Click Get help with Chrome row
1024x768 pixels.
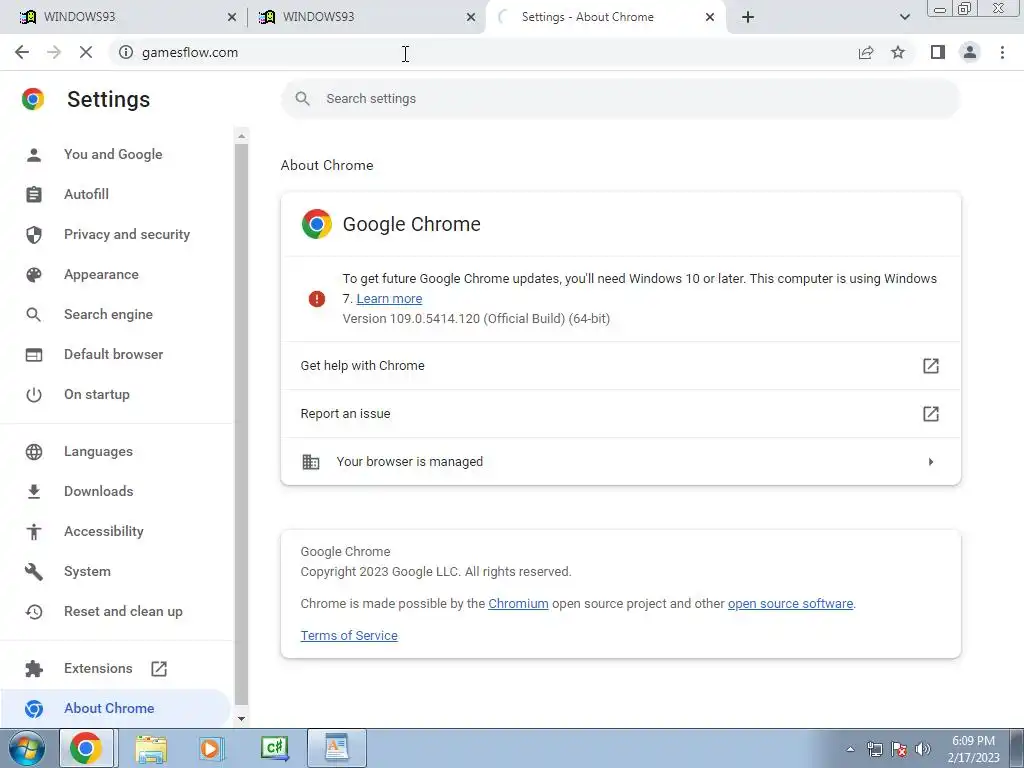click(620, 366)
